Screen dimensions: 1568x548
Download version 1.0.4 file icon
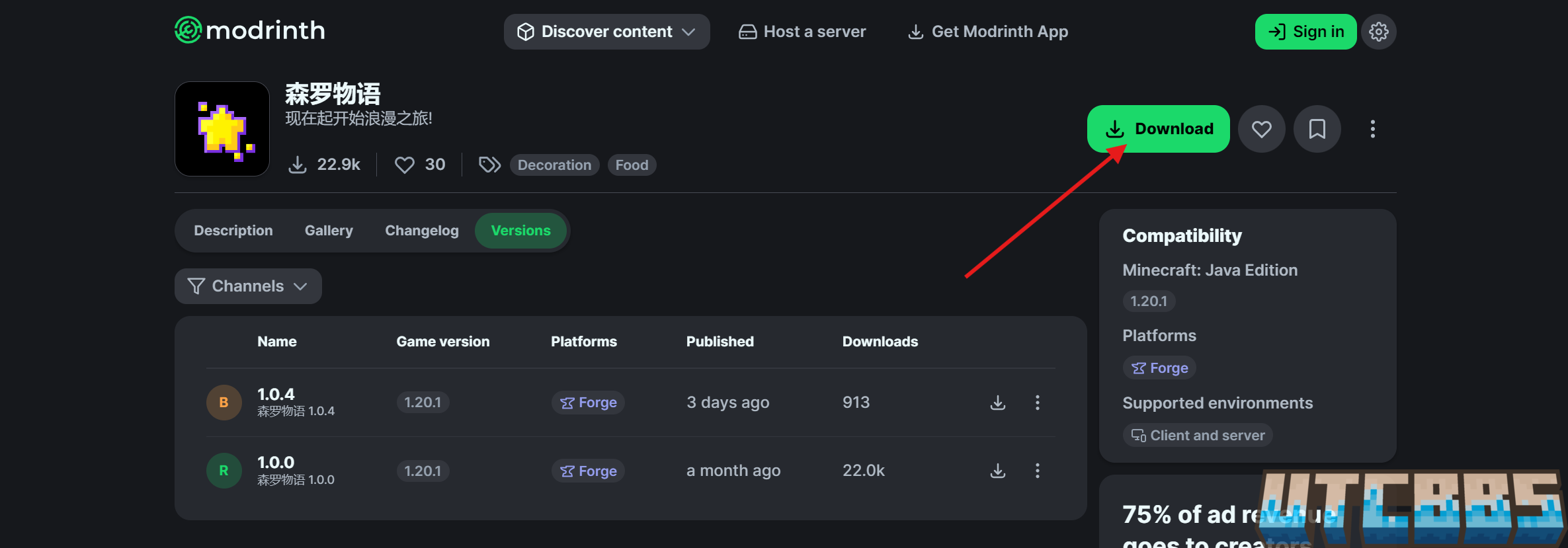tap(997, 403)
